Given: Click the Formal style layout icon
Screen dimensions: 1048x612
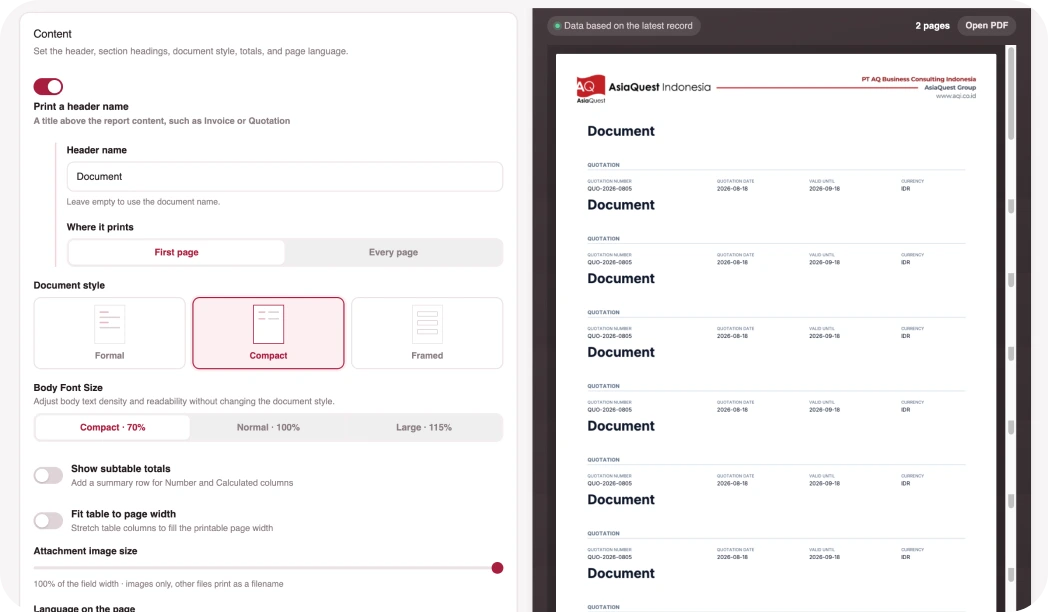Looking at the screenshot, I should [x=110, y=324].
